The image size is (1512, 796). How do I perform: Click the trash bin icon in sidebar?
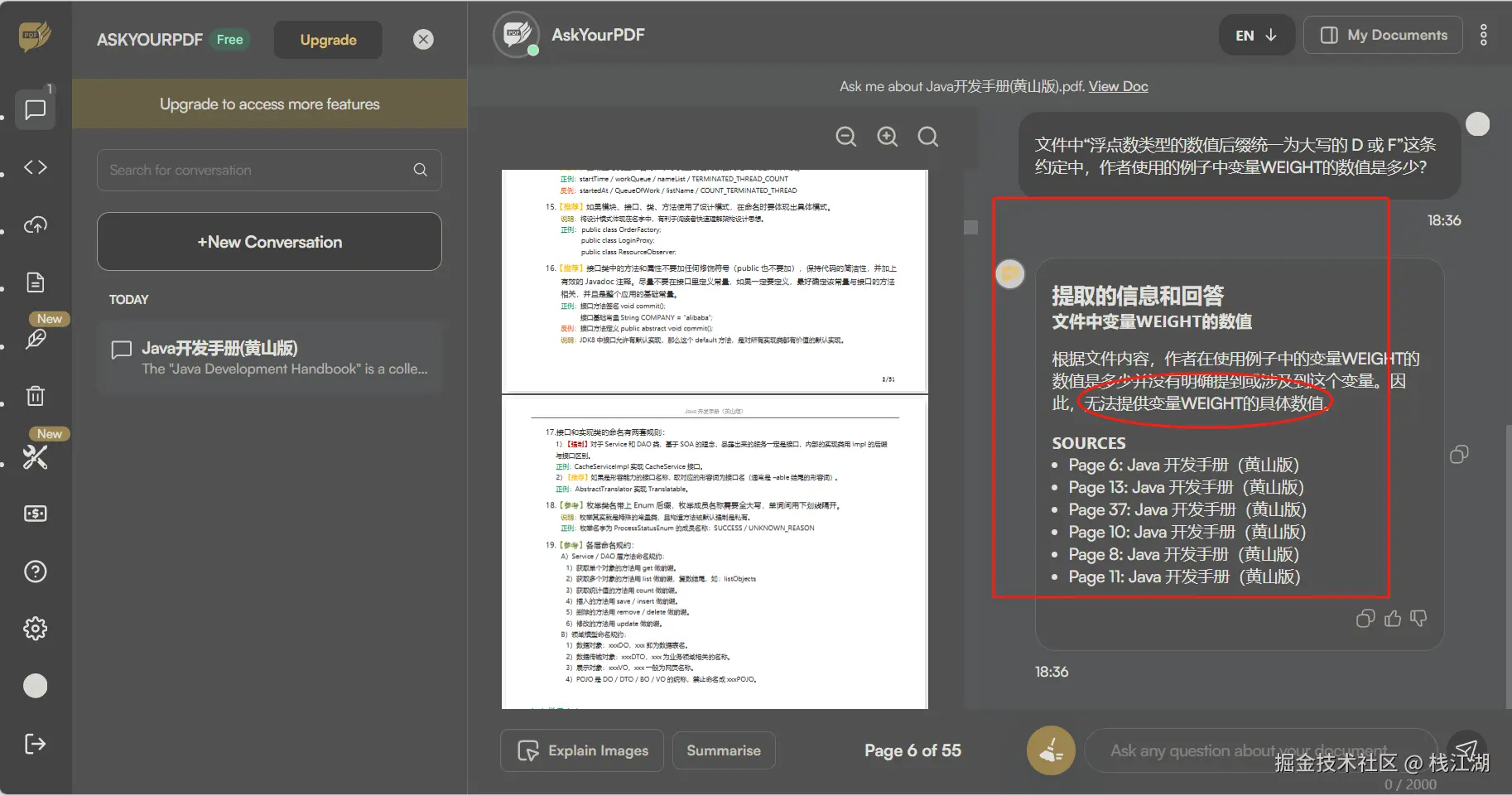pos(36,396)
